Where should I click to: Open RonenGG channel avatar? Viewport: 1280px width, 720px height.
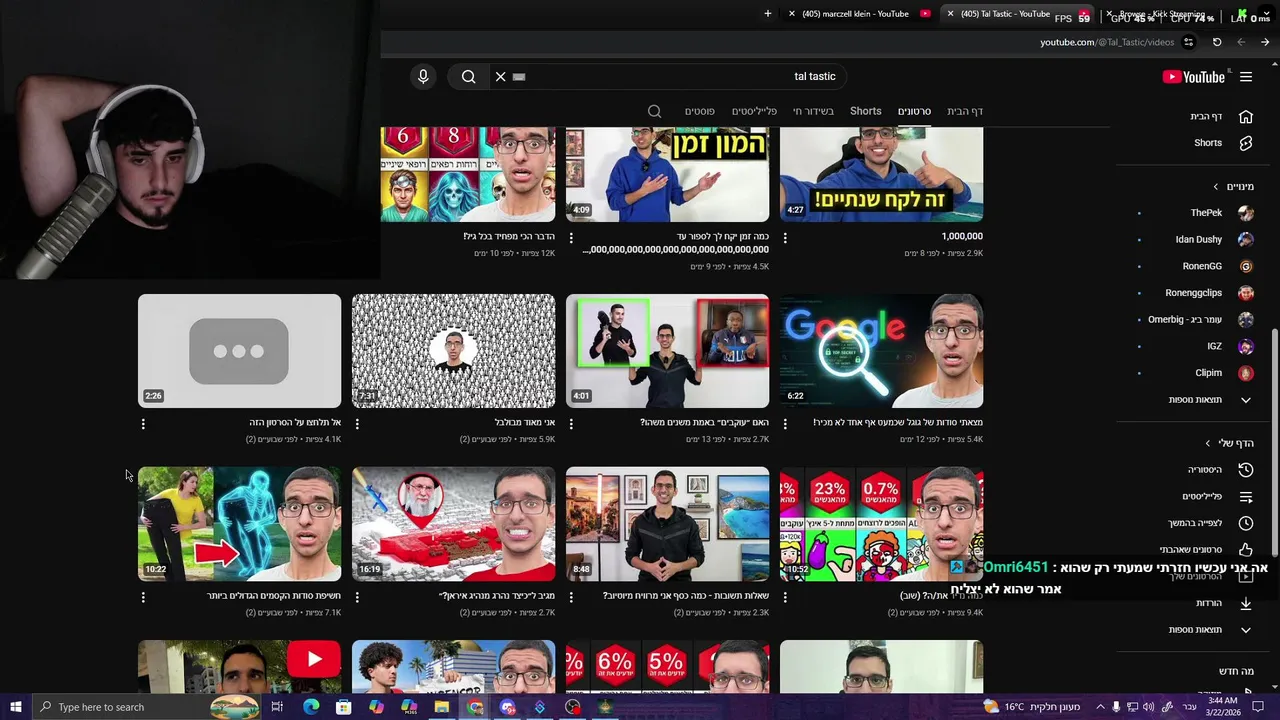(x=1246, y=266)
